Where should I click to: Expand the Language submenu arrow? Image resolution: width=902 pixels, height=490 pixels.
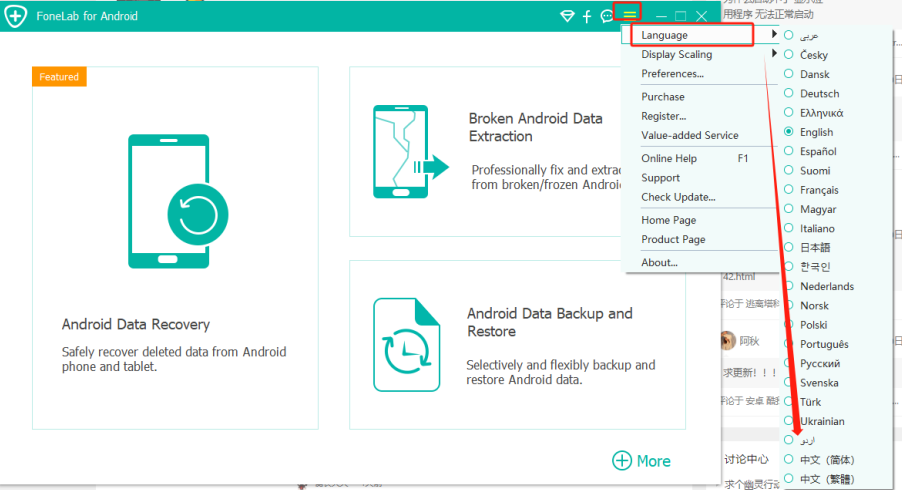click(x=774, y=35)
